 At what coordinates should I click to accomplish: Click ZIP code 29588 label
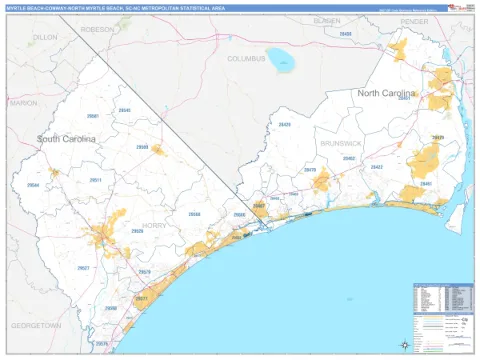(111, 308)
